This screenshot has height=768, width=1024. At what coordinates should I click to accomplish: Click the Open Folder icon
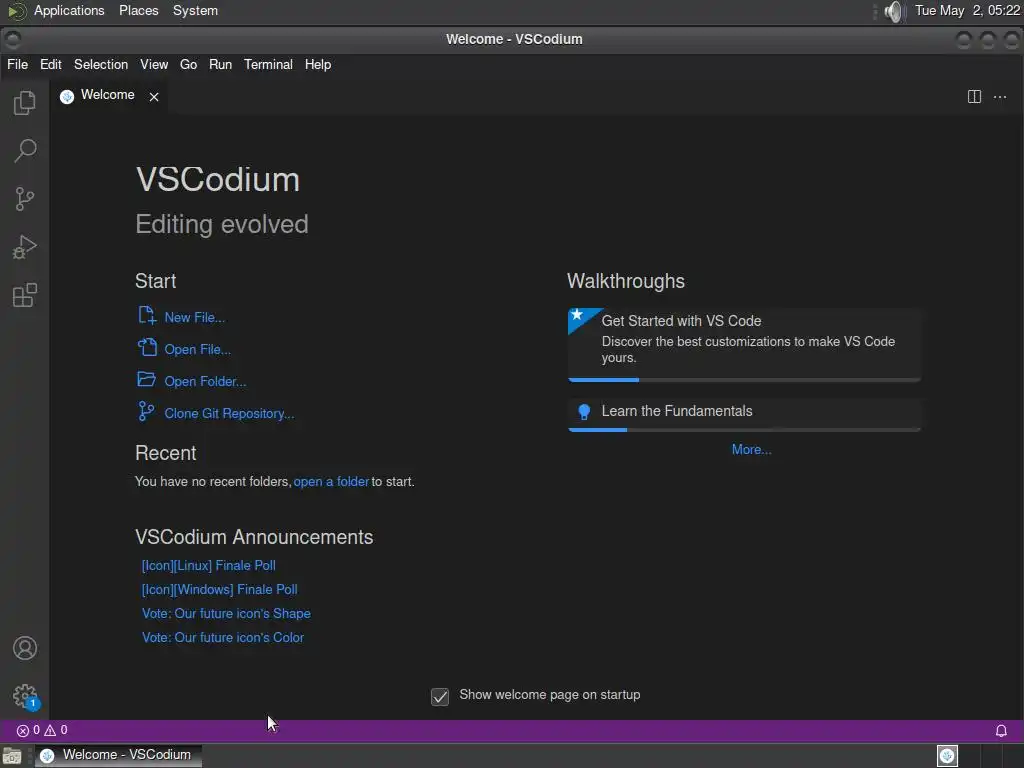146,379
